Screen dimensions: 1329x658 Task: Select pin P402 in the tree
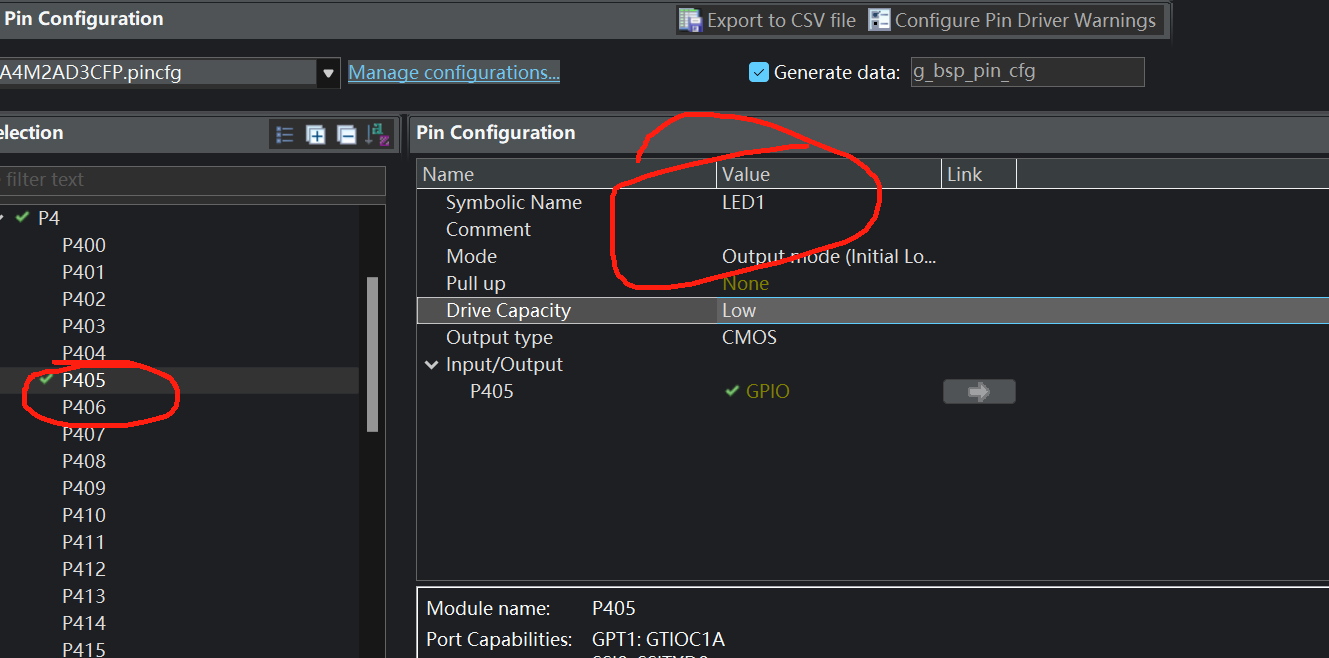click(84, 299)
